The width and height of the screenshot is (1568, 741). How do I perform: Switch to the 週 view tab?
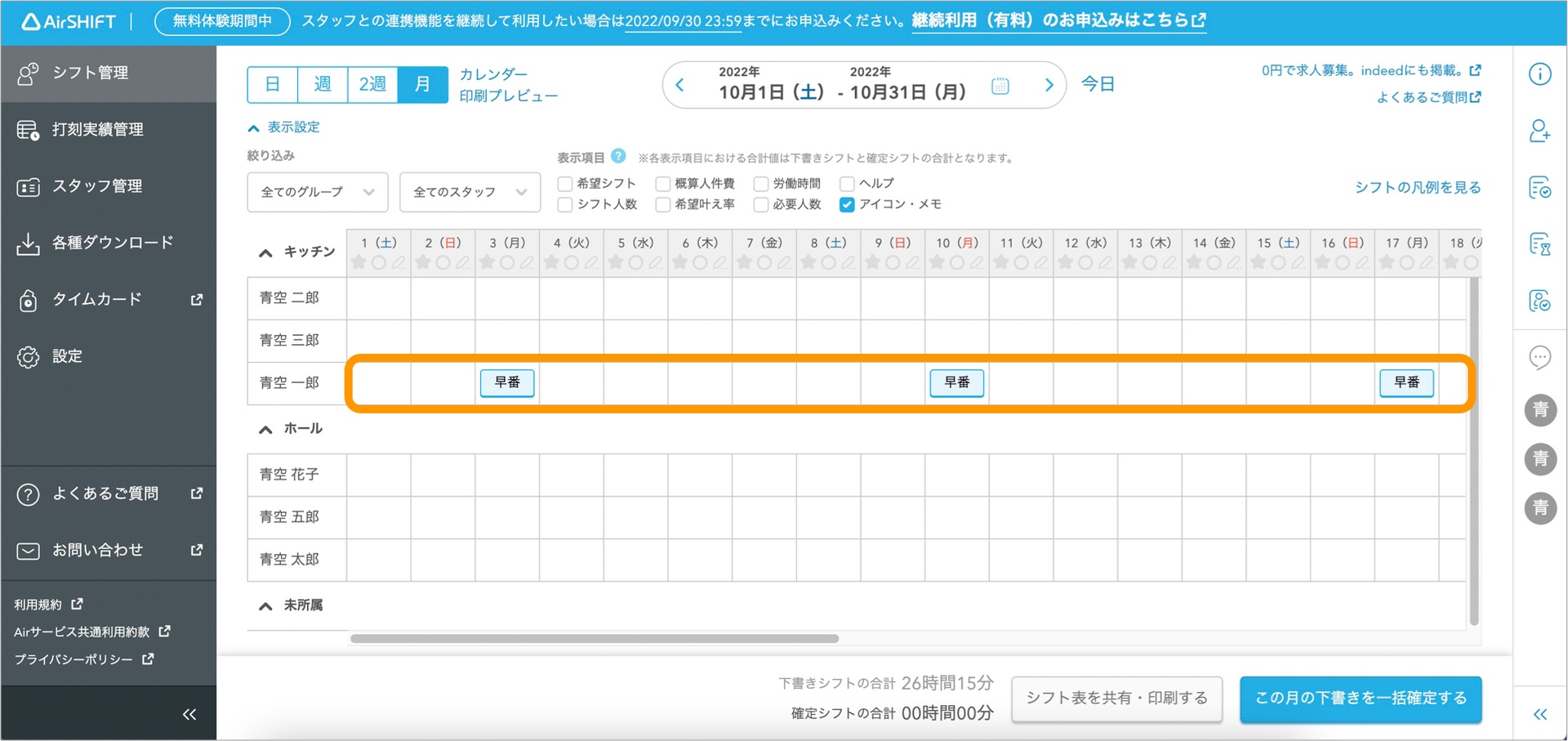pos(323,84)
